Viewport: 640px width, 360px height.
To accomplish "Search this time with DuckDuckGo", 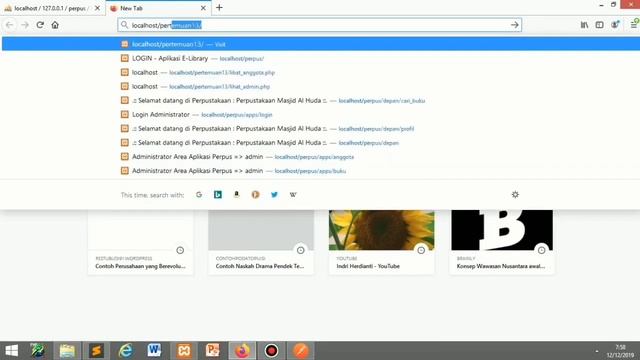I will [256, 195].
